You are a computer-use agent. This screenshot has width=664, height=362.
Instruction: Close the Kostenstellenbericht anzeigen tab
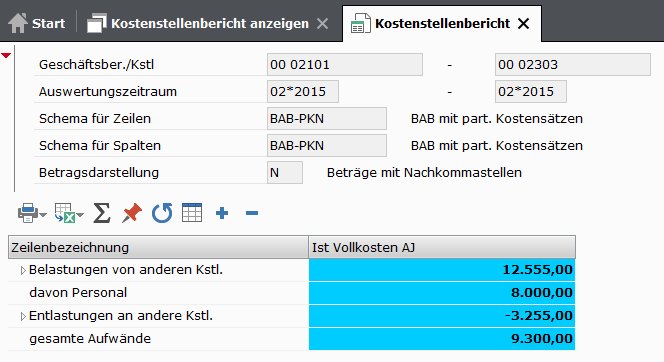coord(323,23)
